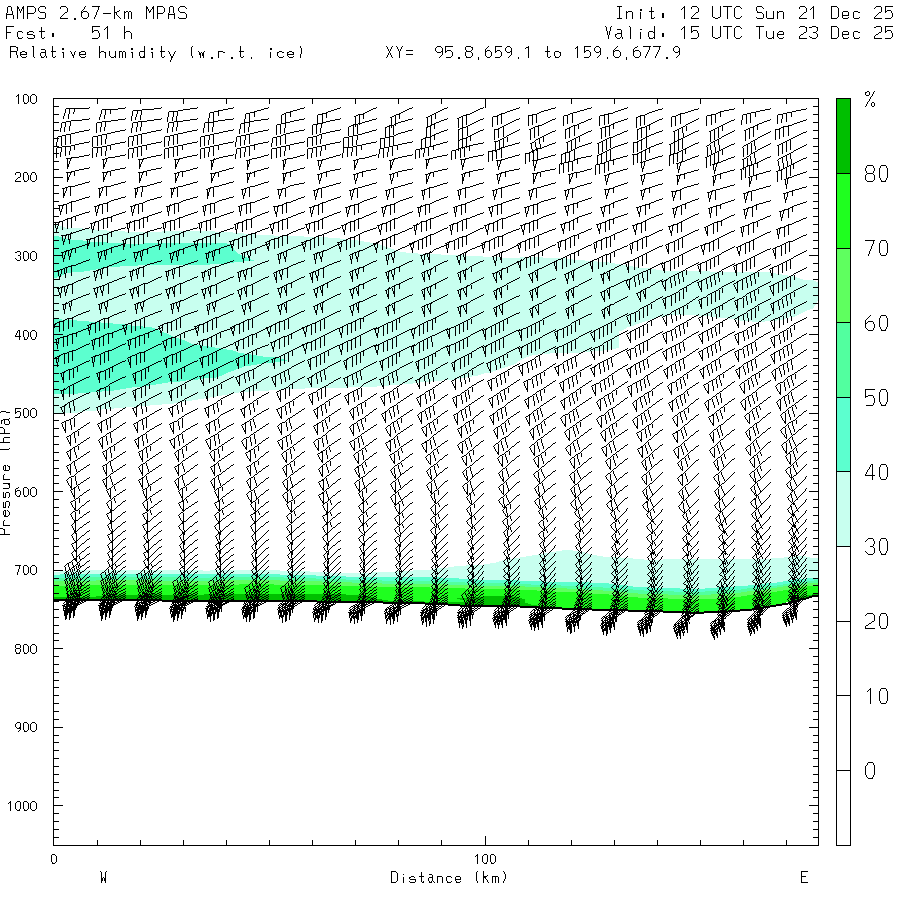Click the "%" unit label above the colorbar
Screen dimensions: 900x900
870,99
